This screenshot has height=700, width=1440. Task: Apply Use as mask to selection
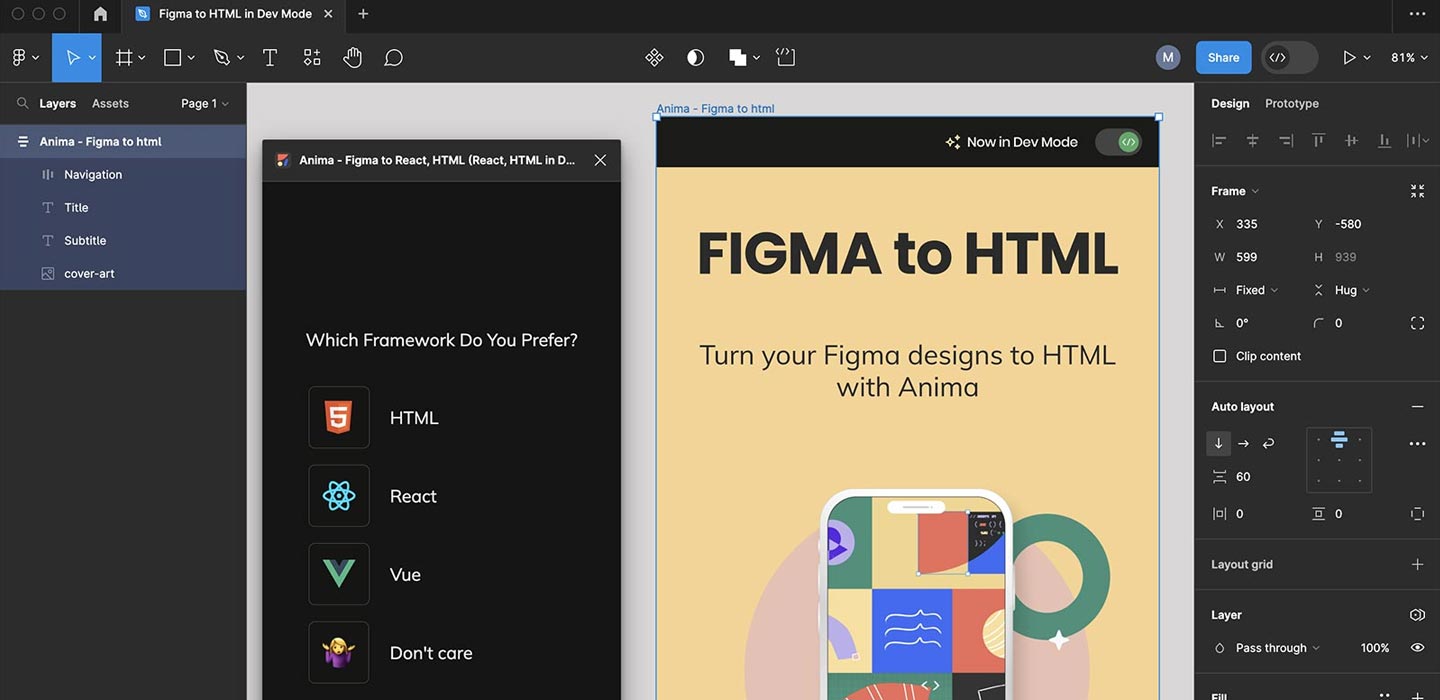coord(695,57)
